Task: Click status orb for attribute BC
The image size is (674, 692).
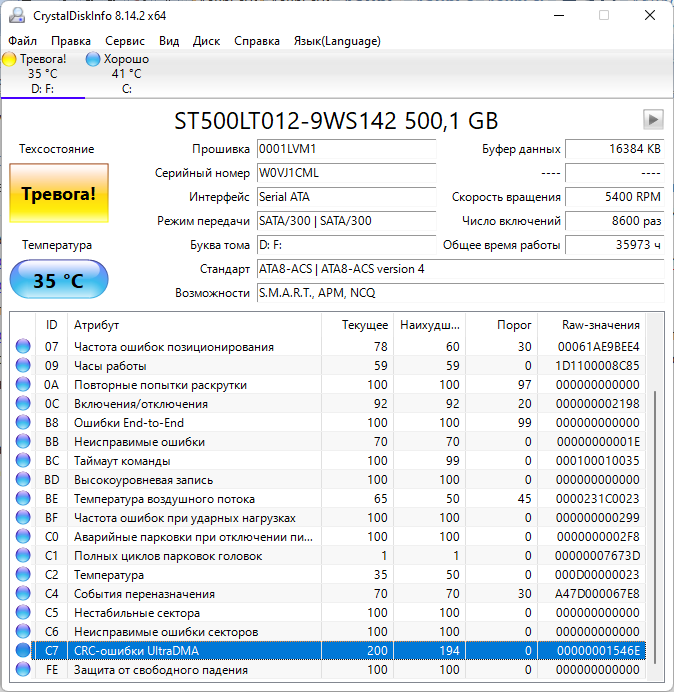Action: [23, 460]
